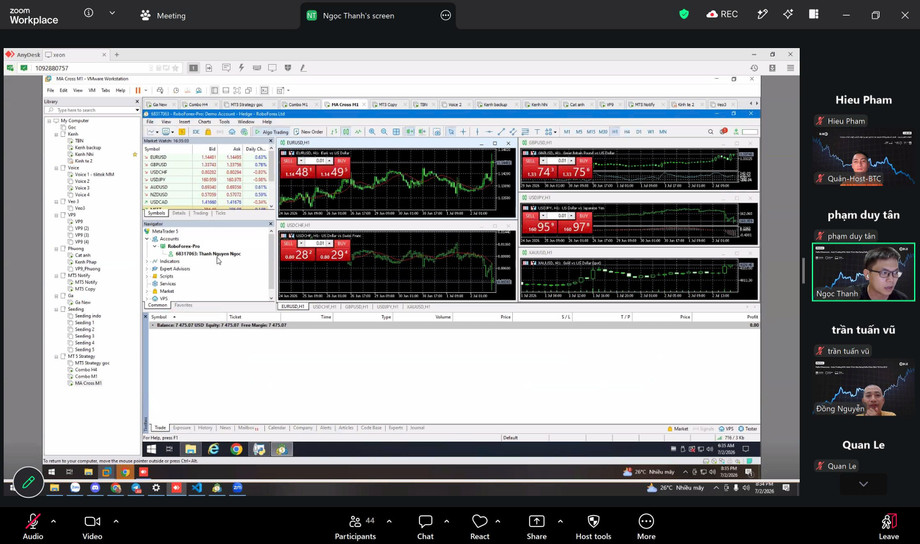Select the text label tool in MetaTrader
920x544 pixels.
(537, 132)
